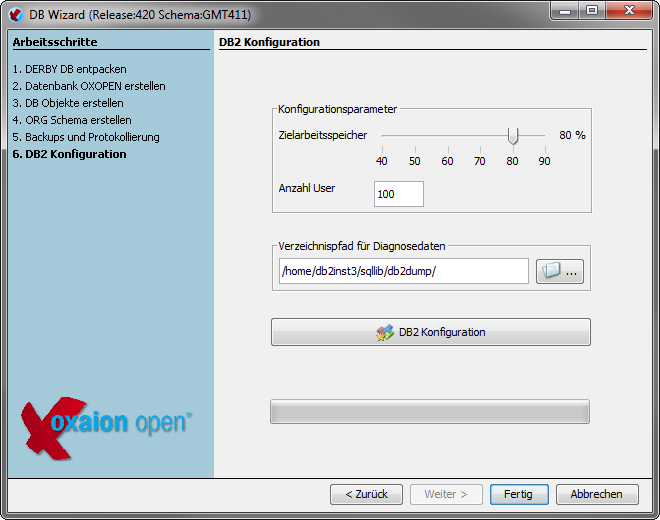This screenshot has height=520, width=660.
Task: Click the empty progress bar
Action: click(x=430, y=411)
